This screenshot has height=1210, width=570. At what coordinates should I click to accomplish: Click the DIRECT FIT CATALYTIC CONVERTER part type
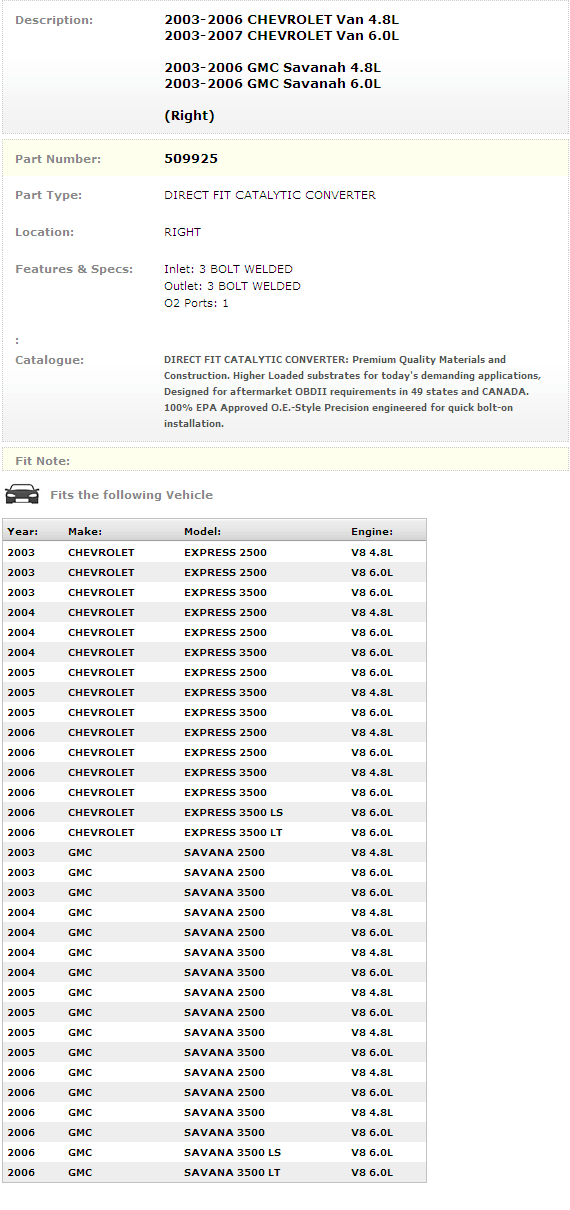pos(270,195)
